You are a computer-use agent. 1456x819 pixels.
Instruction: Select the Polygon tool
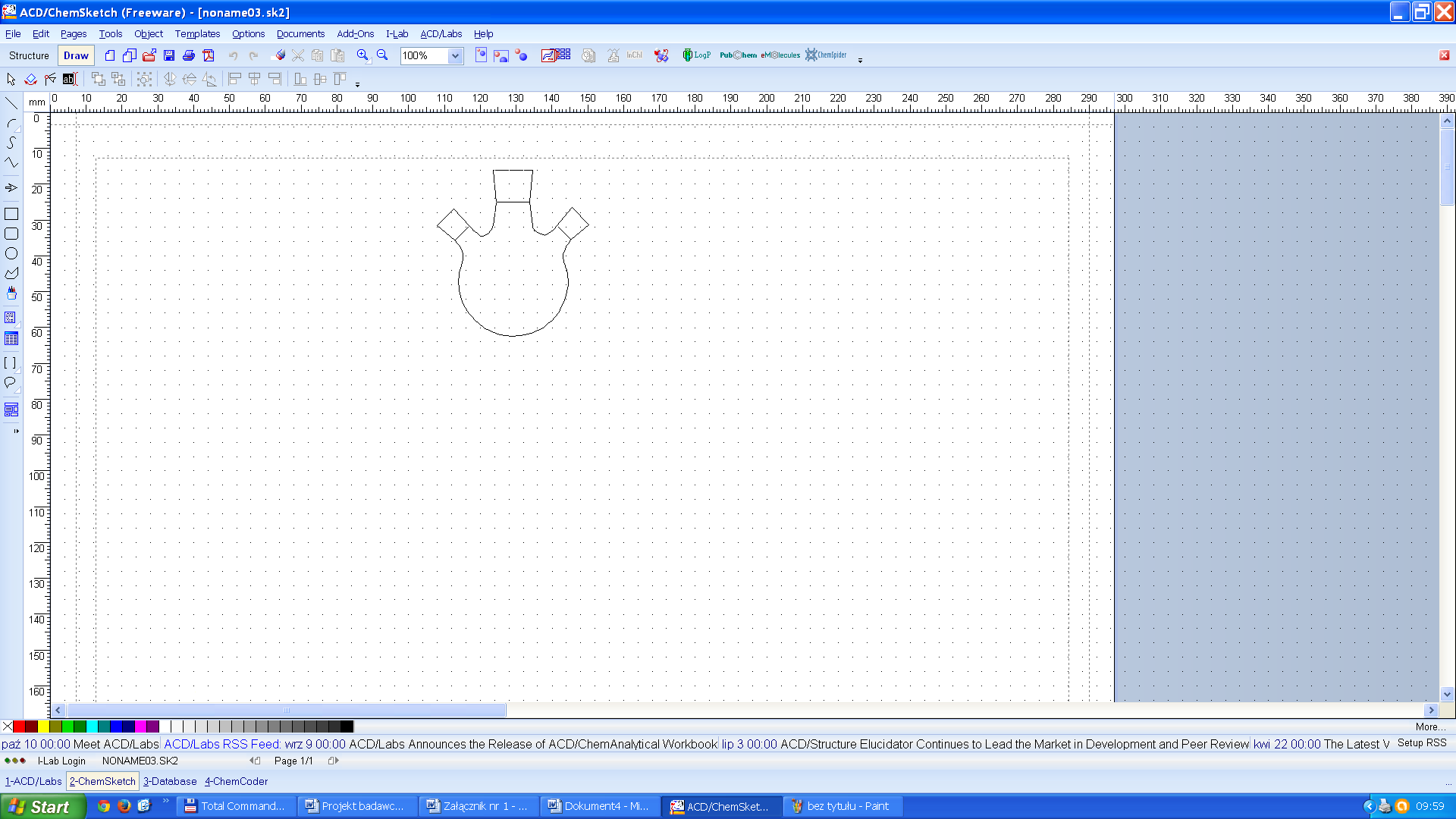point(11,273)
